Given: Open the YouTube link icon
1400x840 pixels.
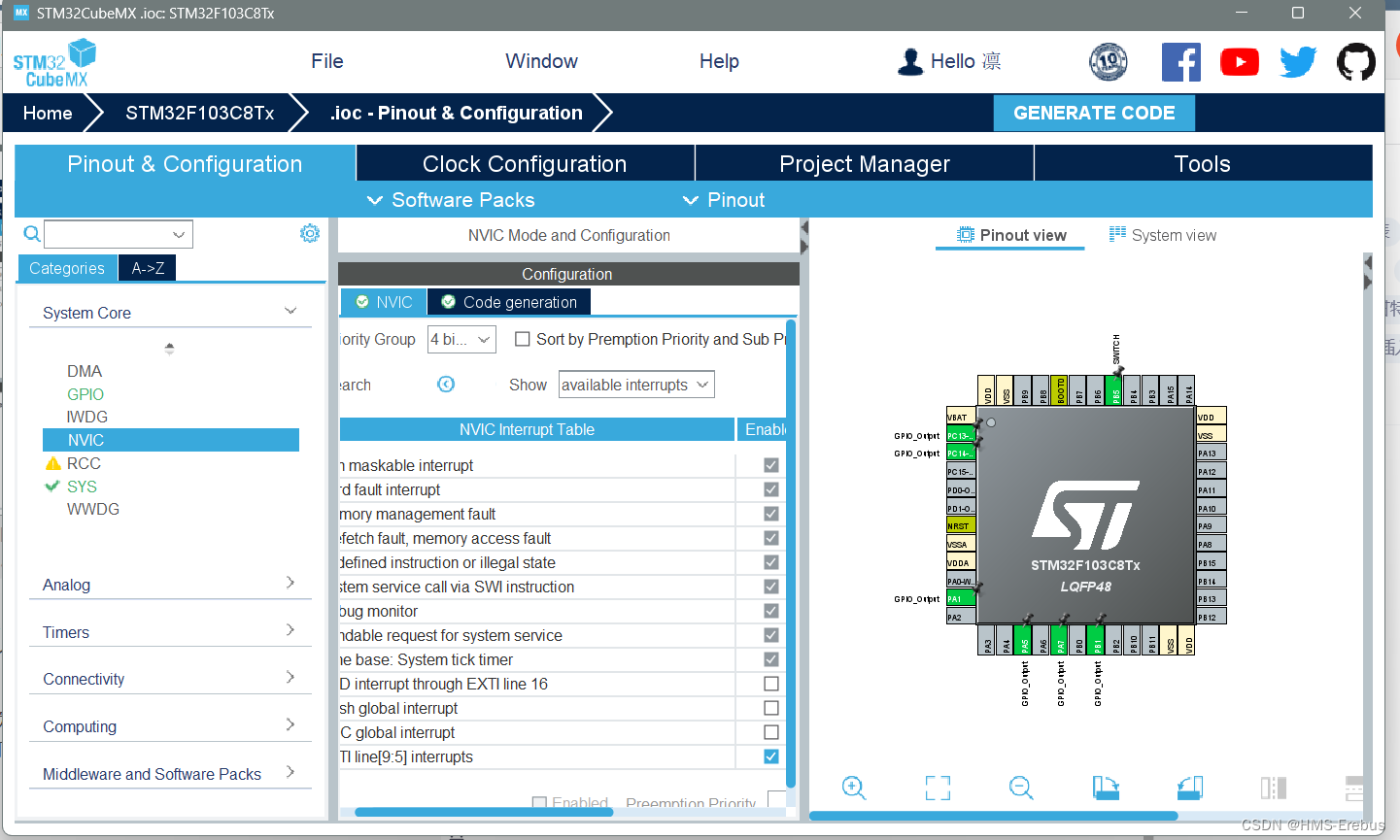Looking at the screenshot, I should 1240,62.
